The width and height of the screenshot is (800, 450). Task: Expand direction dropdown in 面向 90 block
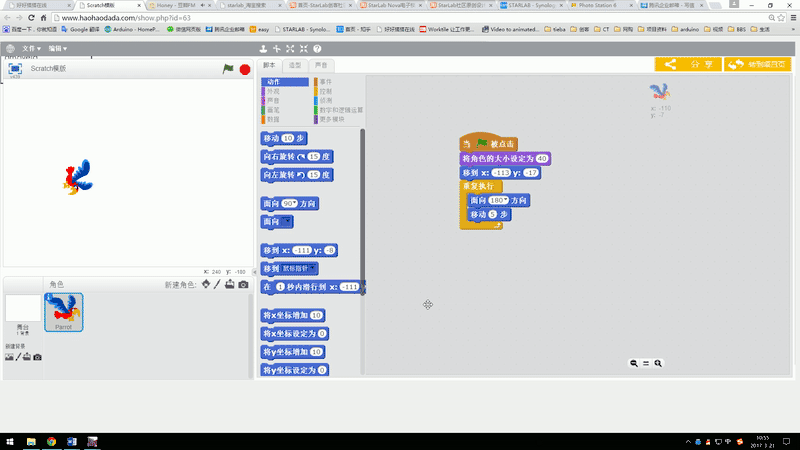[x=295, y=203]
